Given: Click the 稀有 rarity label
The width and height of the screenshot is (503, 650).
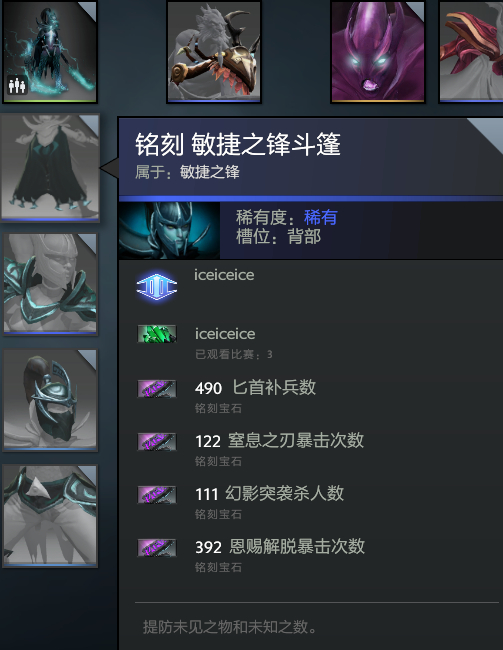Looking at the screenshot, I should click(x=321, y=217).
